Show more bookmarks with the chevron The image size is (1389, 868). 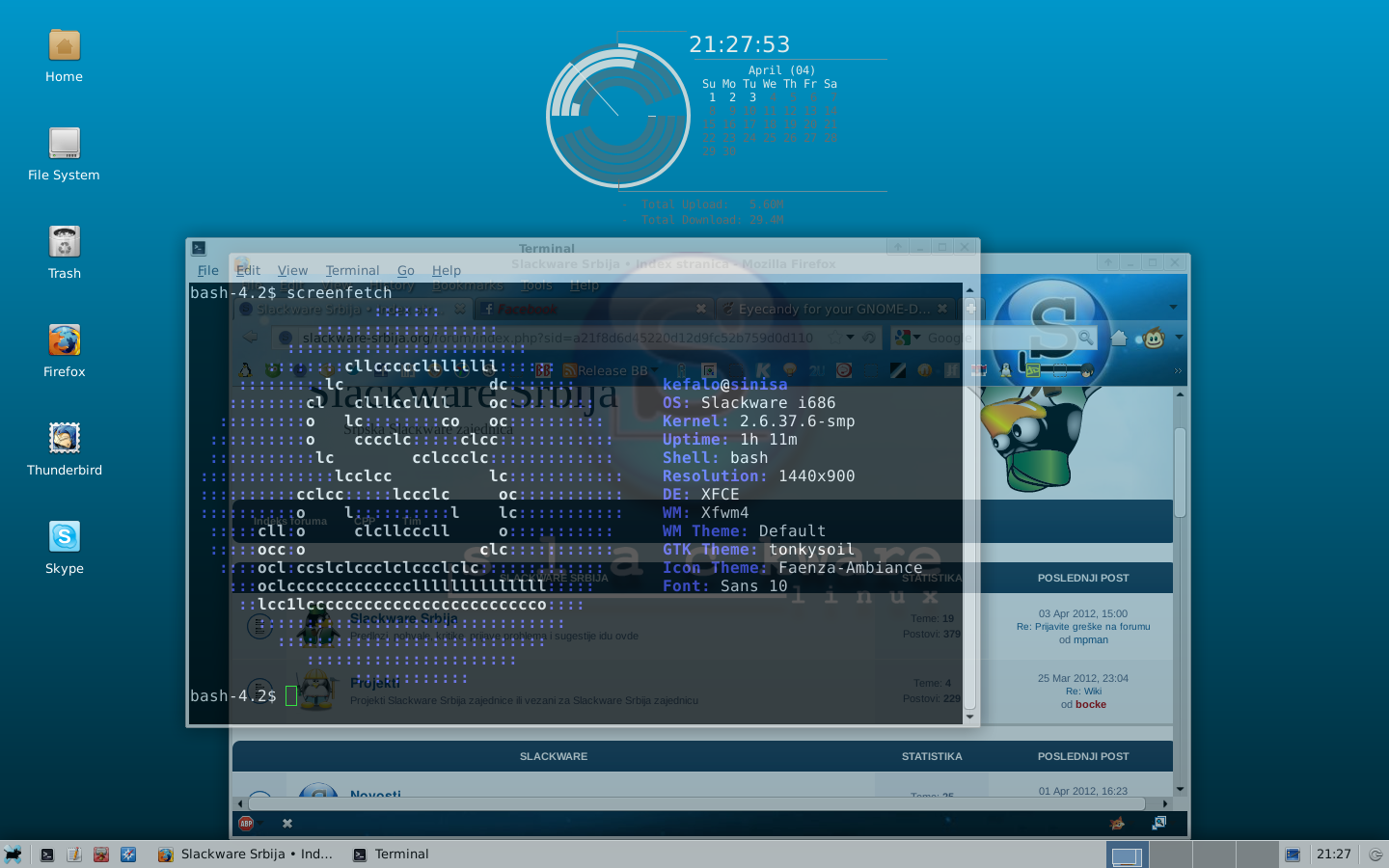click(1178, 370)
